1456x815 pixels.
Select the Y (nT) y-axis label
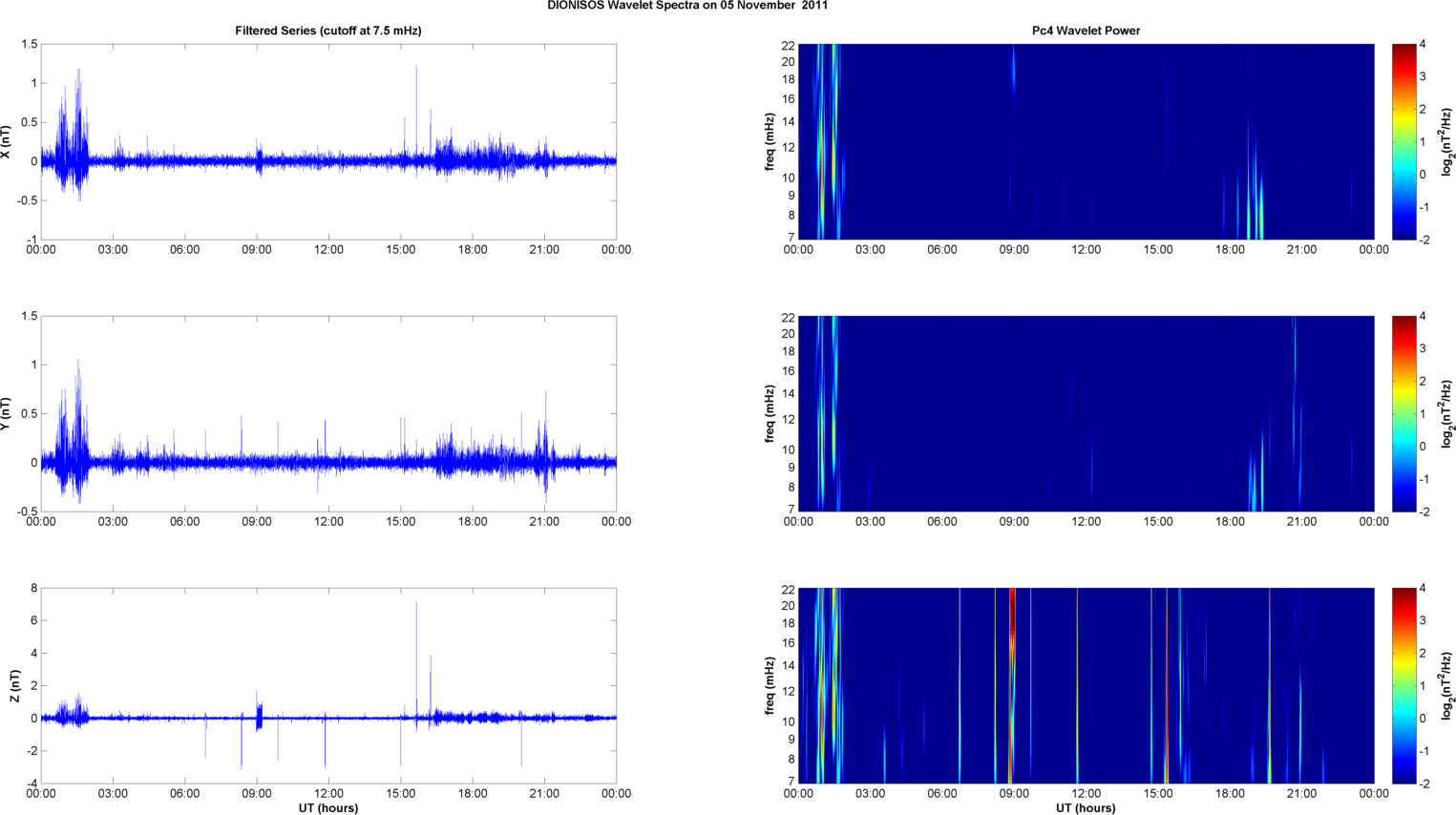click(x=6, y=413)
